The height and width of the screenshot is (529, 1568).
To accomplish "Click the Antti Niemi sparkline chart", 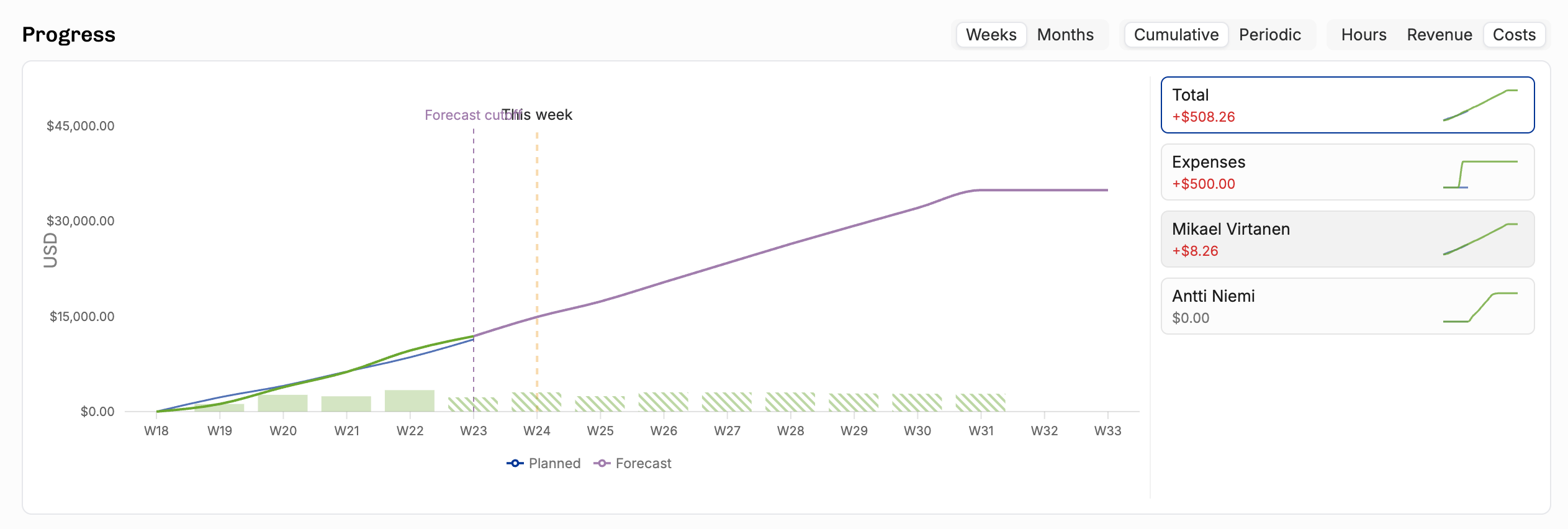I will point(1480,307).
